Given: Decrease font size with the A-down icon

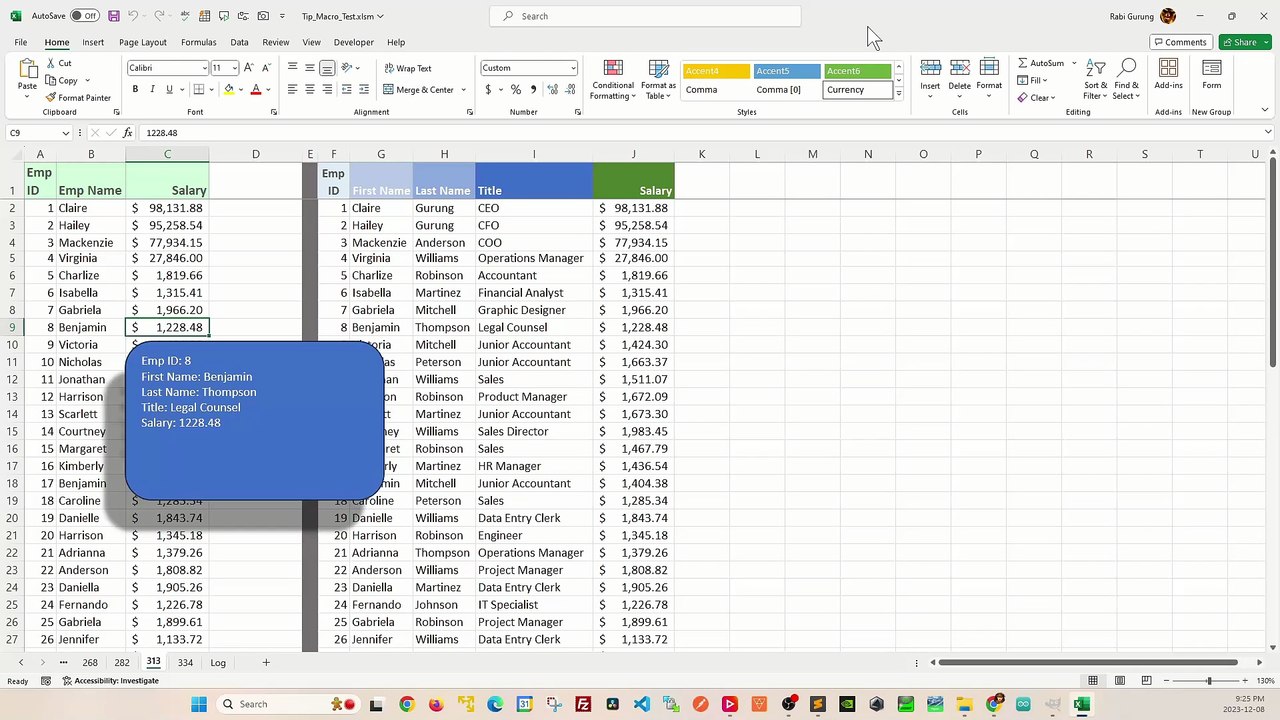Looking at the screenshot, I should click(266, 68).
